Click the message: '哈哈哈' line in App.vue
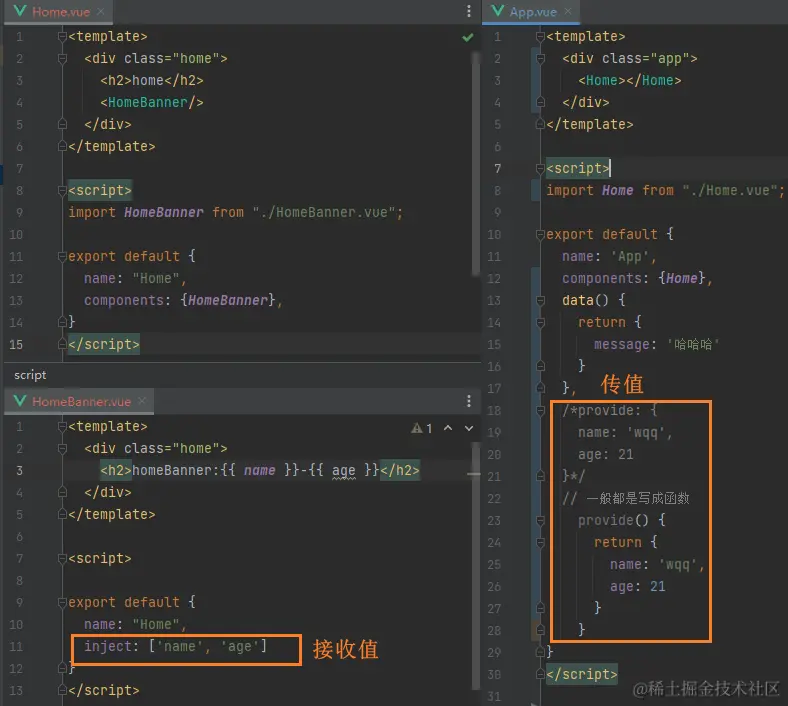 657,345
